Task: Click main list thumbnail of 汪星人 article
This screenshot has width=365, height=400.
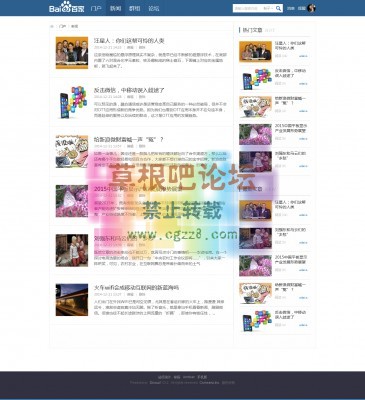Action: coord(72,53)
